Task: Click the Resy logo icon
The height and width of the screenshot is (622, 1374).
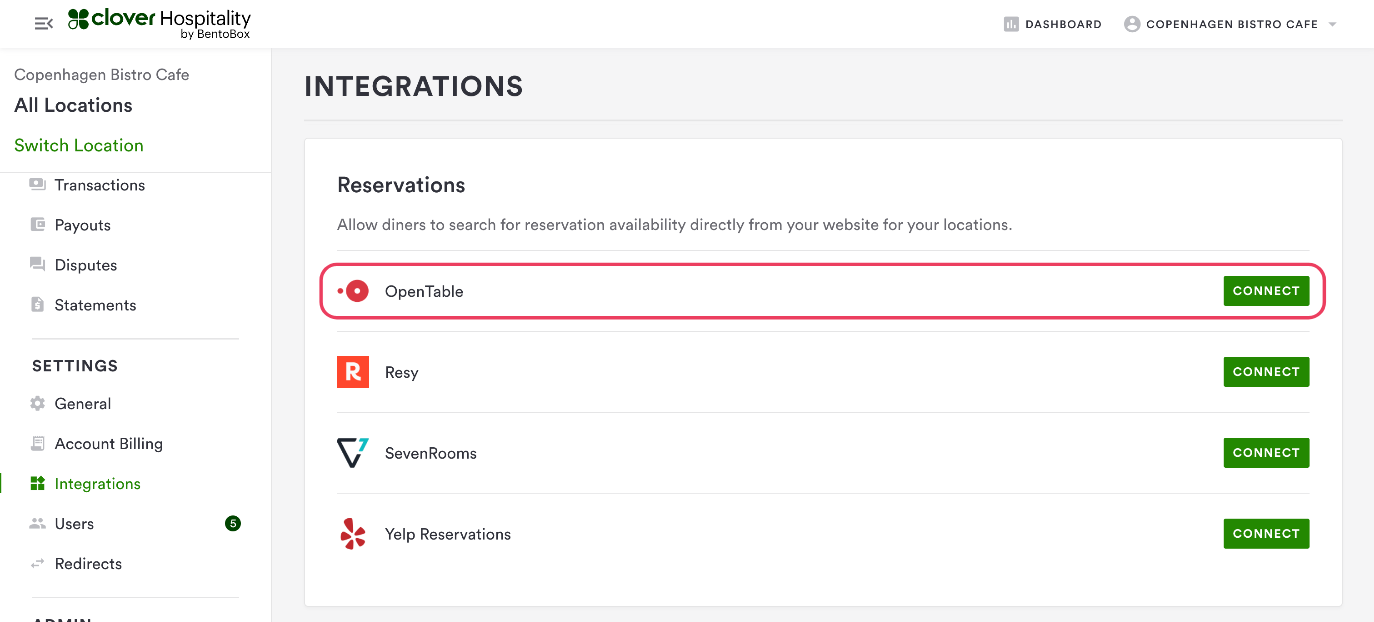Action: (353, 372)
